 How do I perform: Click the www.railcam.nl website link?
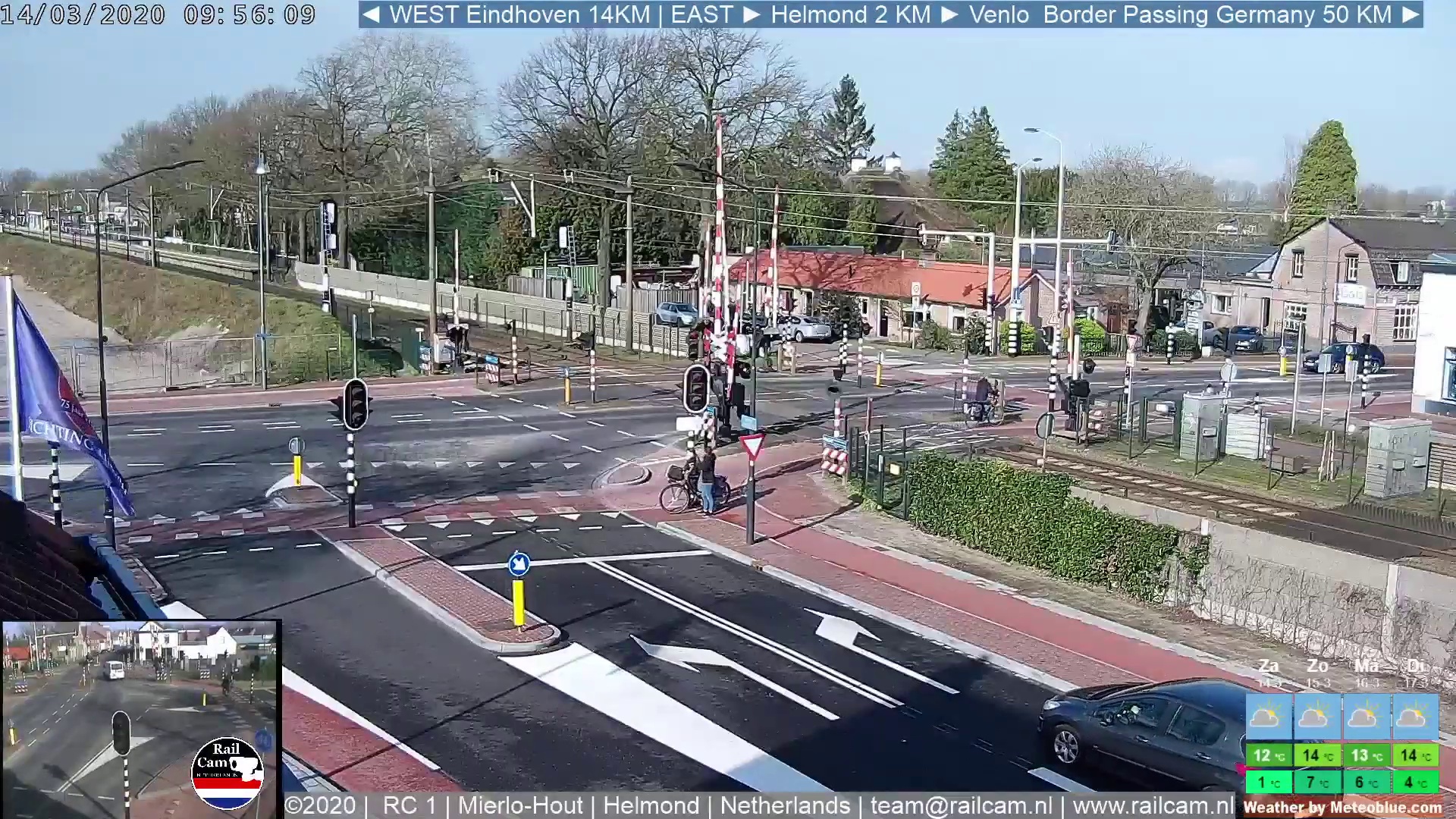[1153, 805]
